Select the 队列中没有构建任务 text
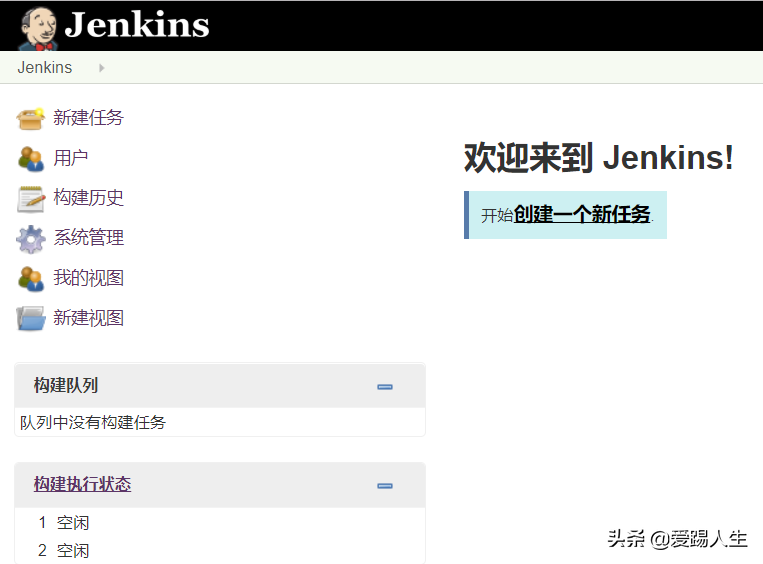 click(92, 422)
